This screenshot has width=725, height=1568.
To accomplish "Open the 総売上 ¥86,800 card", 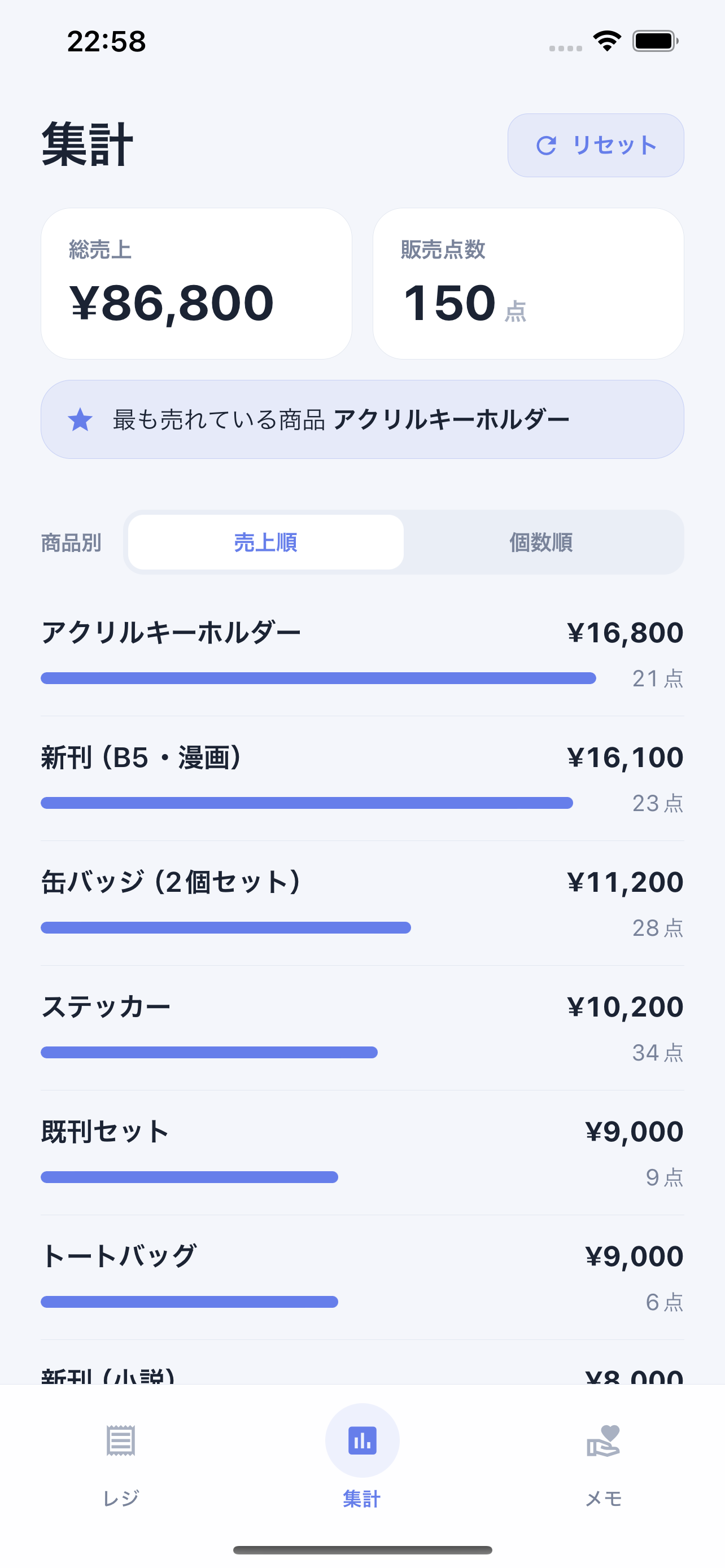I will pyautogui.click(x=196, y=284).
